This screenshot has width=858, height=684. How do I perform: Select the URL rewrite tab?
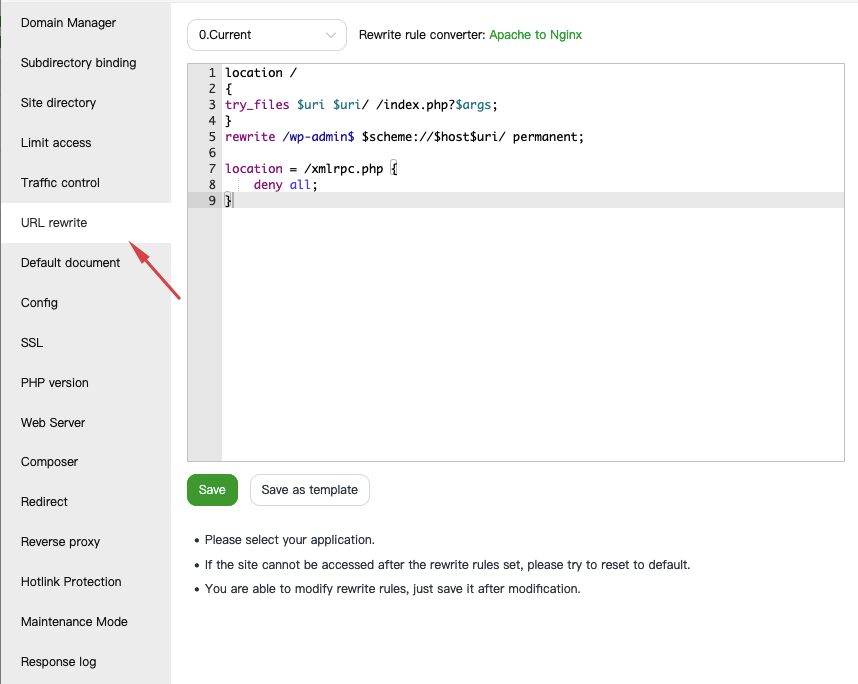54,223
